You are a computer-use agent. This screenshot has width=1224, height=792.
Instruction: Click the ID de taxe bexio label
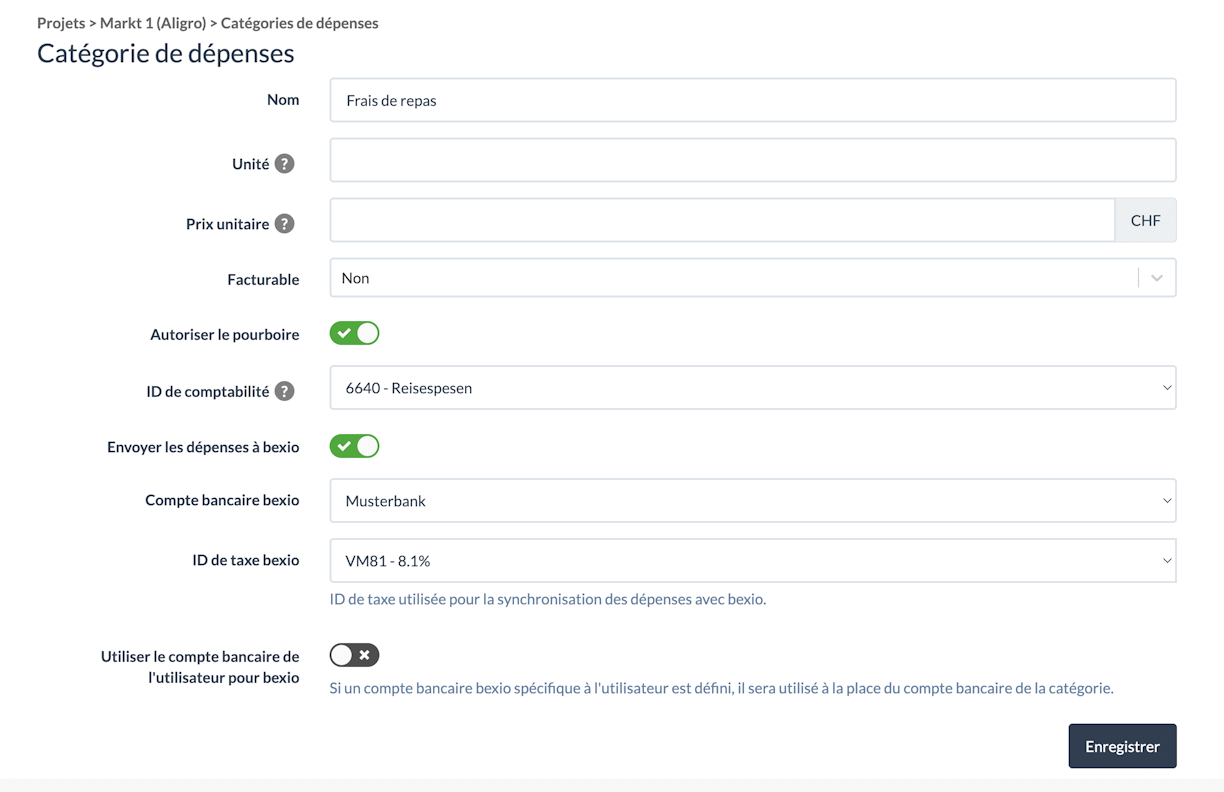click(246, 560)
